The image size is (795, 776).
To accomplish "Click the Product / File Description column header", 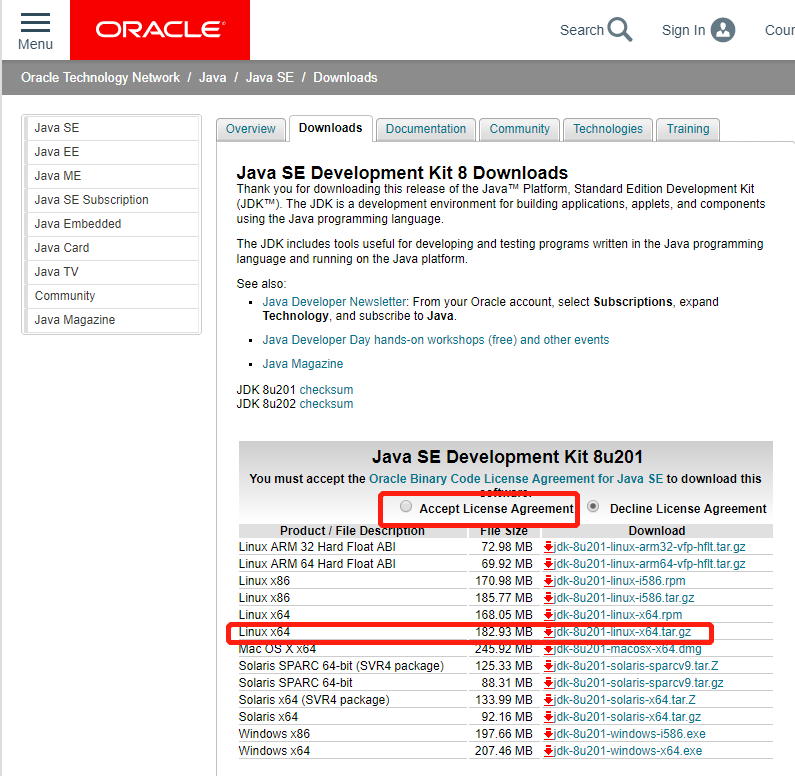I will click(352, 531).
